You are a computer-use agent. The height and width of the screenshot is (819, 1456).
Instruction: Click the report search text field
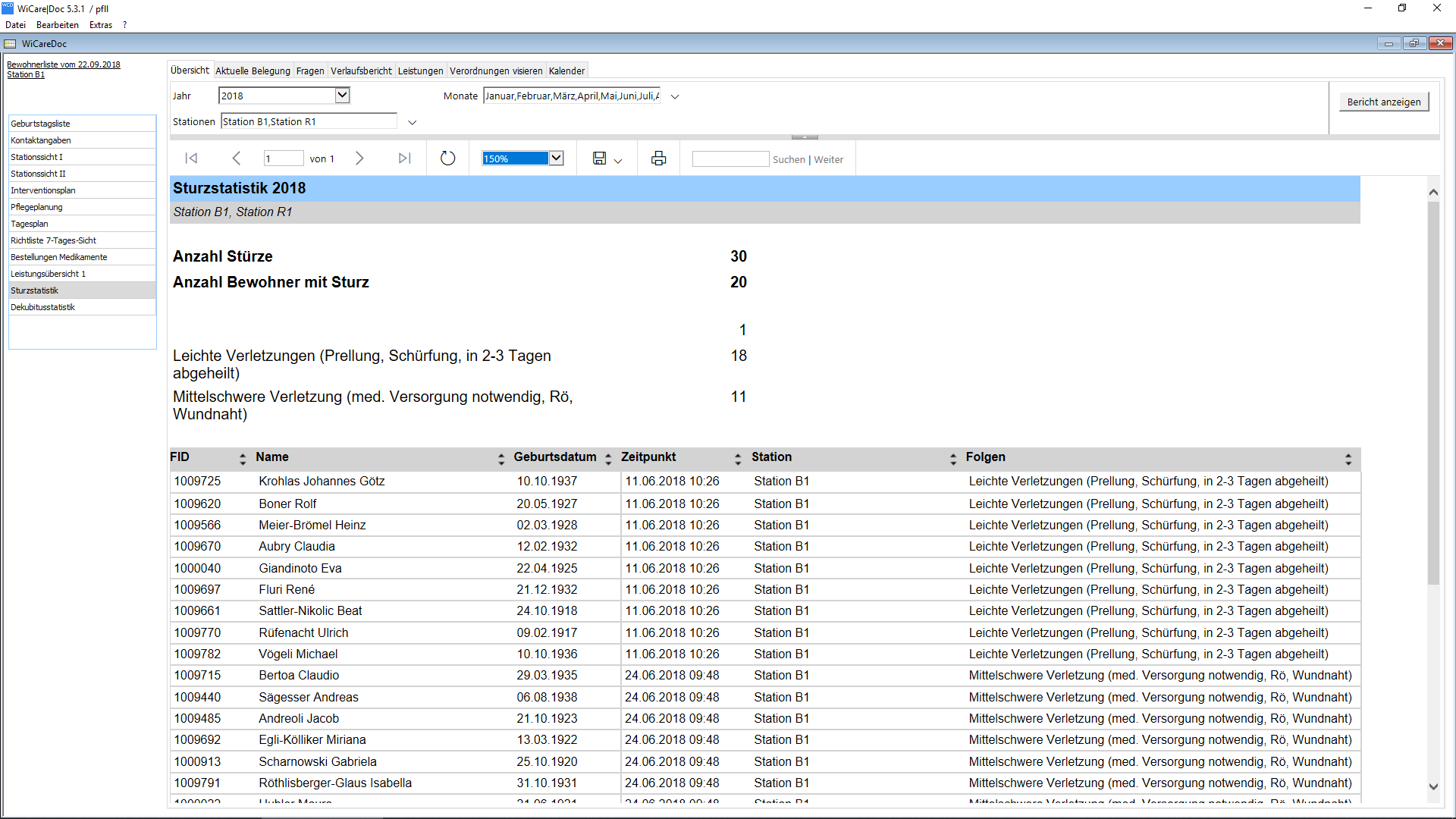730,158
